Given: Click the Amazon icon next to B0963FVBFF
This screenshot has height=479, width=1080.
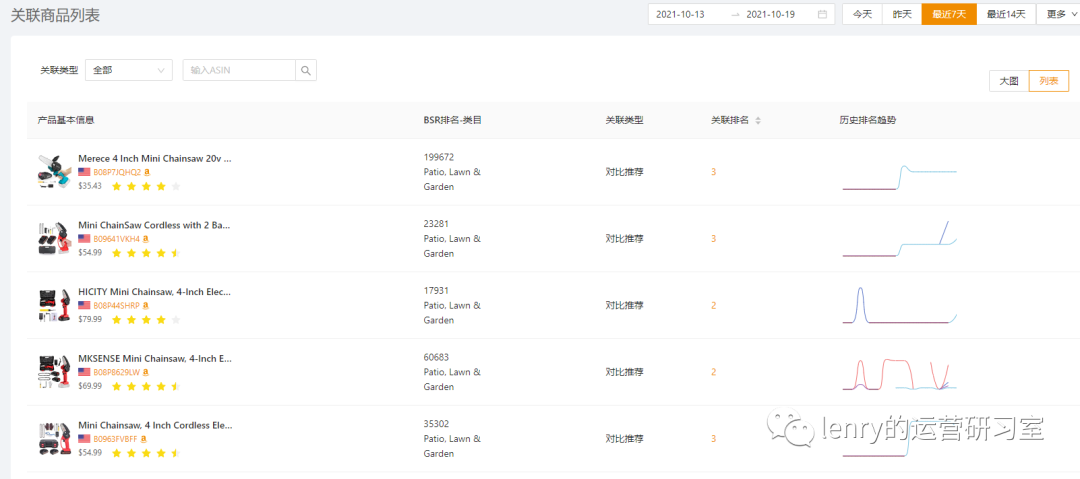Looking at the screenshot, I should point(145,439).
